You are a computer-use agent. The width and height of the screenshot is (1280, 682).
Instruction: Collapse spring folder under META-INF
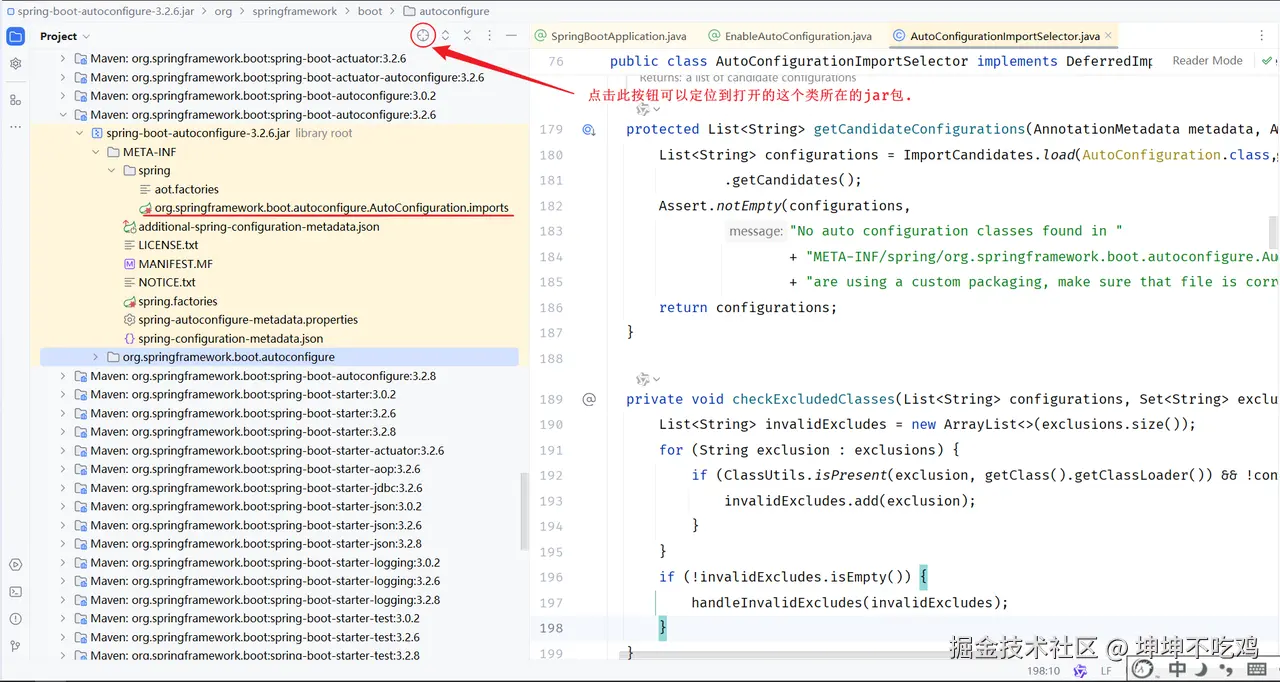pyautogui.click(x=112, y=170)
